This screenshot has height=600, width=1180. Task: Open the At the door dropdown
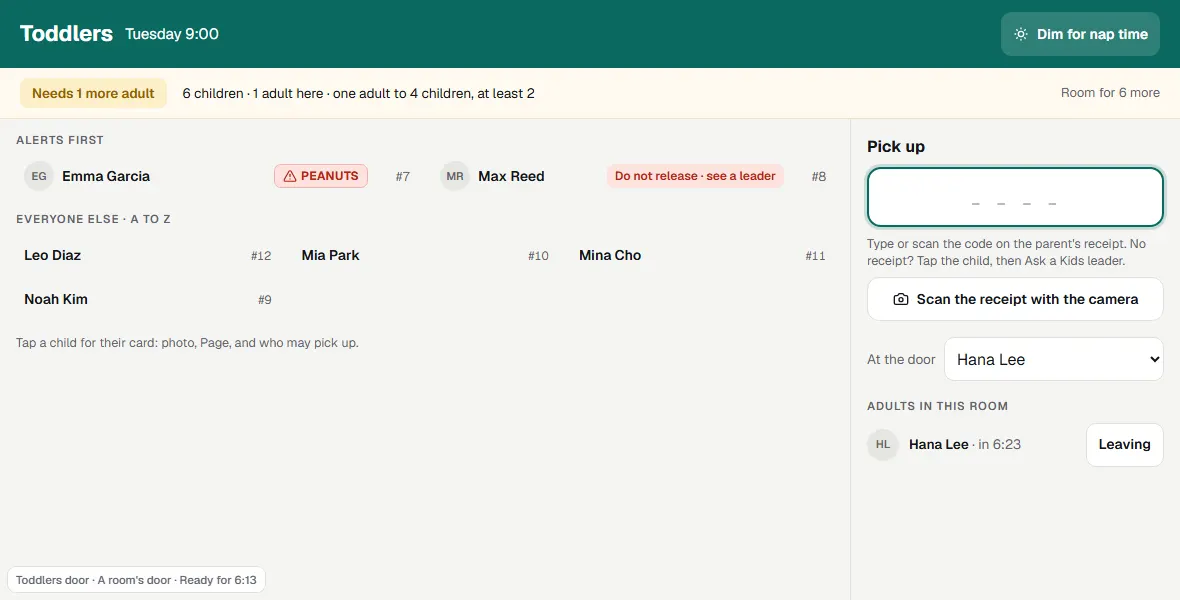pyautogui.click(x=1054, y=359)
